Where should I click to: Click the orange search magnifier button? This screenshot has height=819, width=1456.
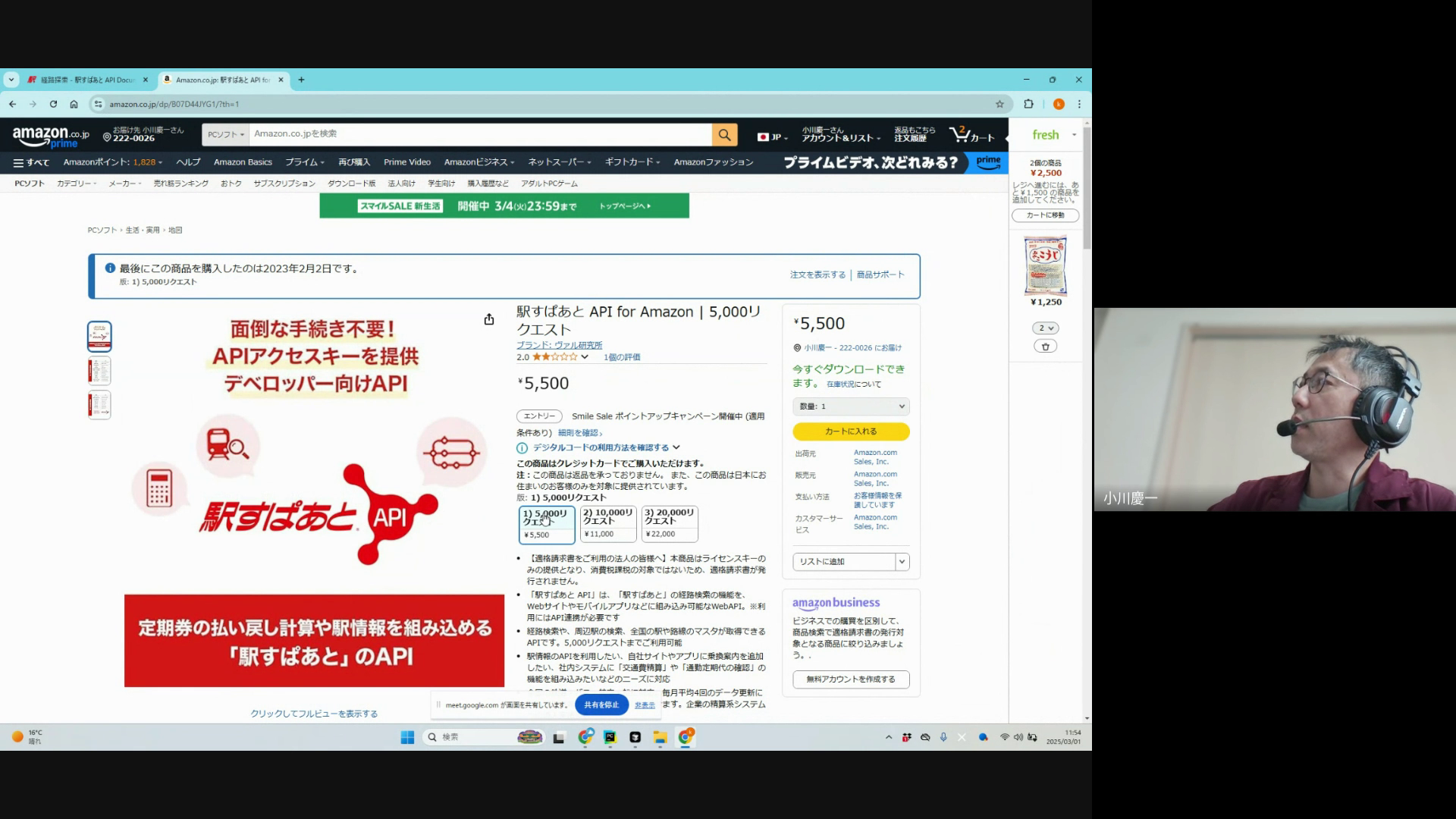[x=724, y=134]
